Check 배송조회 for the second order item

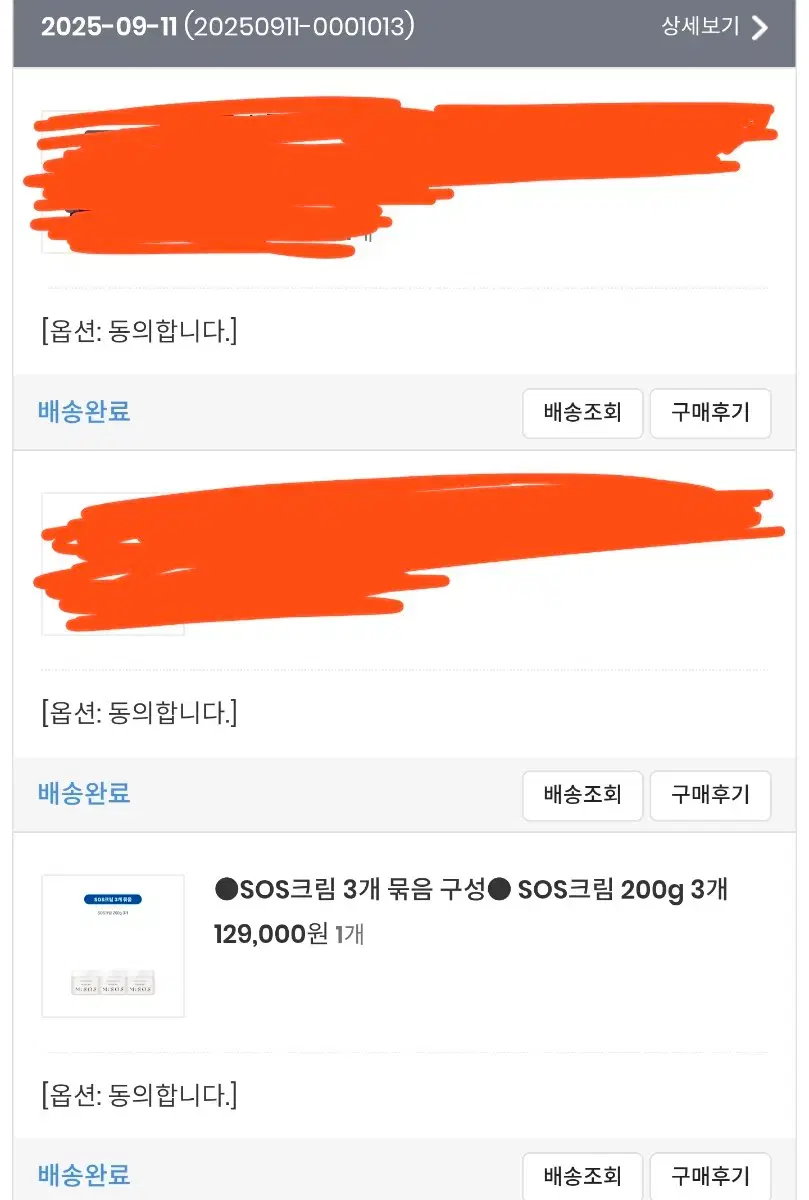[x=582, y=795]
